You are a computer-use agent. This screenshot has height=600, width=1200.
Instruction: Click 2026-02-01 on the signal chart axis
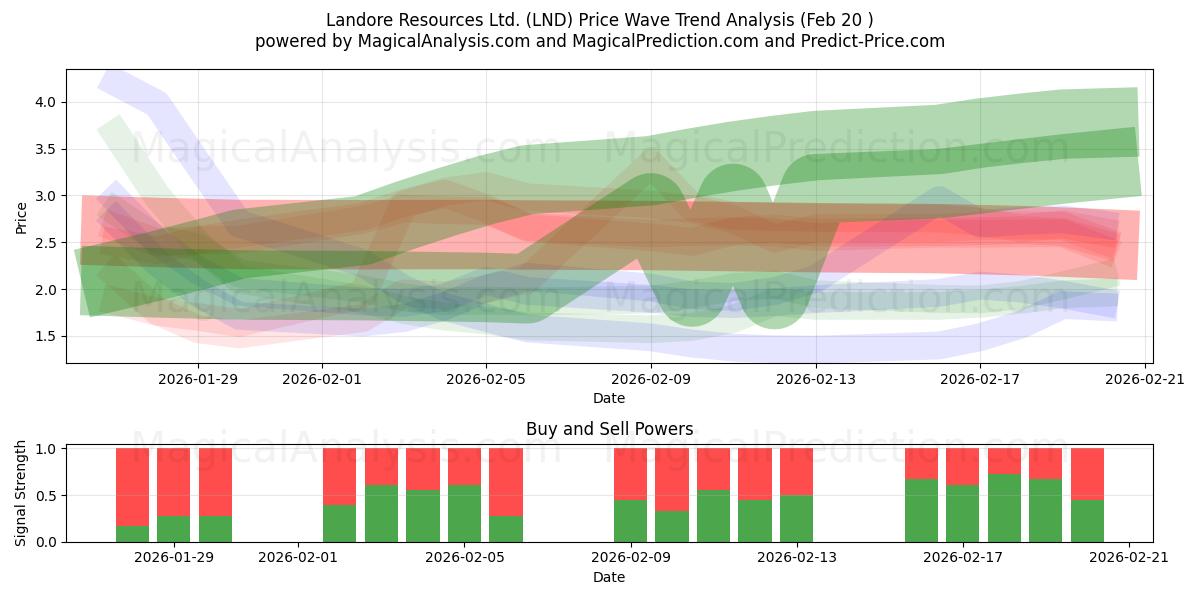click(298, 557)
